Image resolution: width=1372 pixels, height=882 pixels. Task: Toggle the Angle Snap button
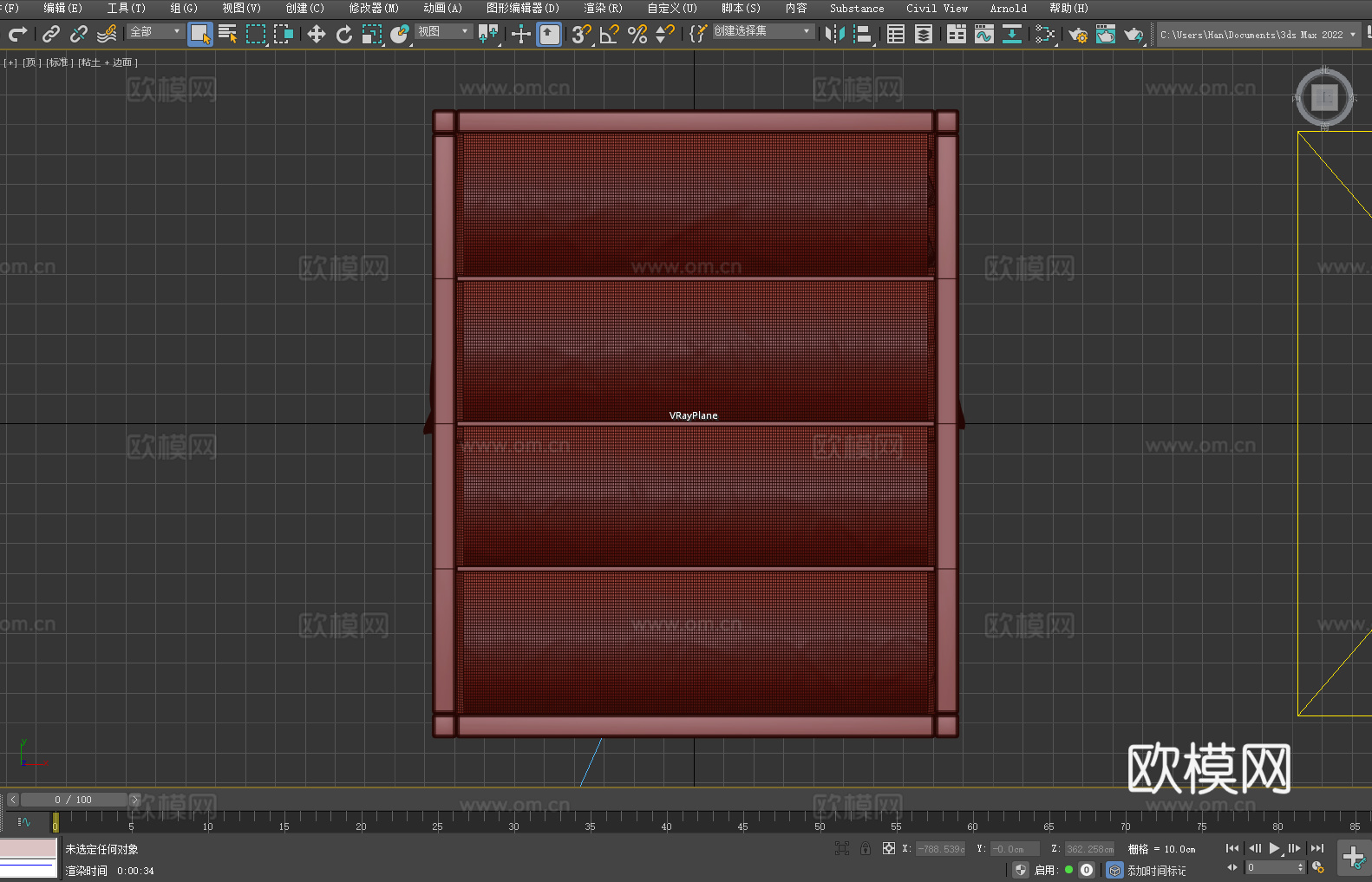click(x=609, y=34)
